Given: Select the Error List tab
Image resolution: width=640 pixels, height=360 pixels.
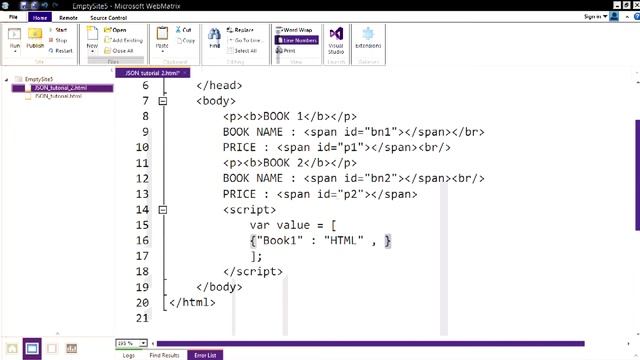Looking at the screenshot, I should (205, 355).
